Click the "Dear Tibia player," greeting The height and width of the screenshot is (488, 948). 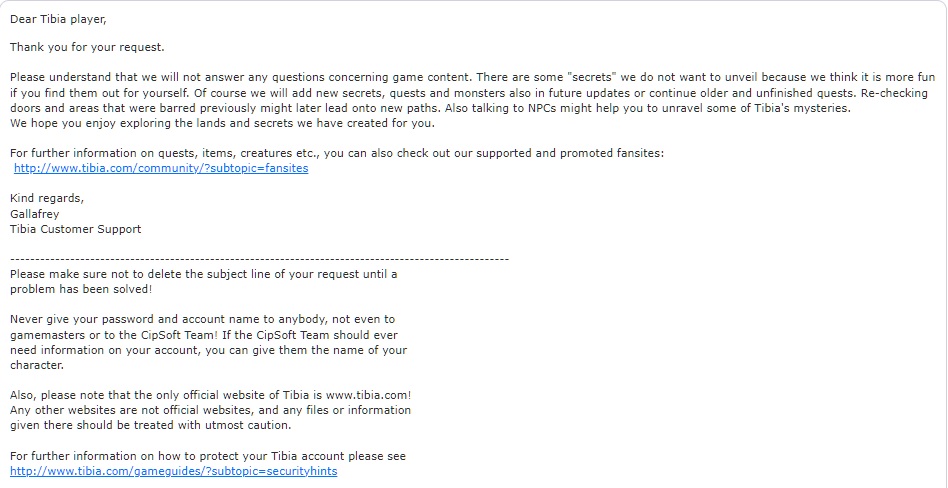pyautogui.click(x=58, y=17)
